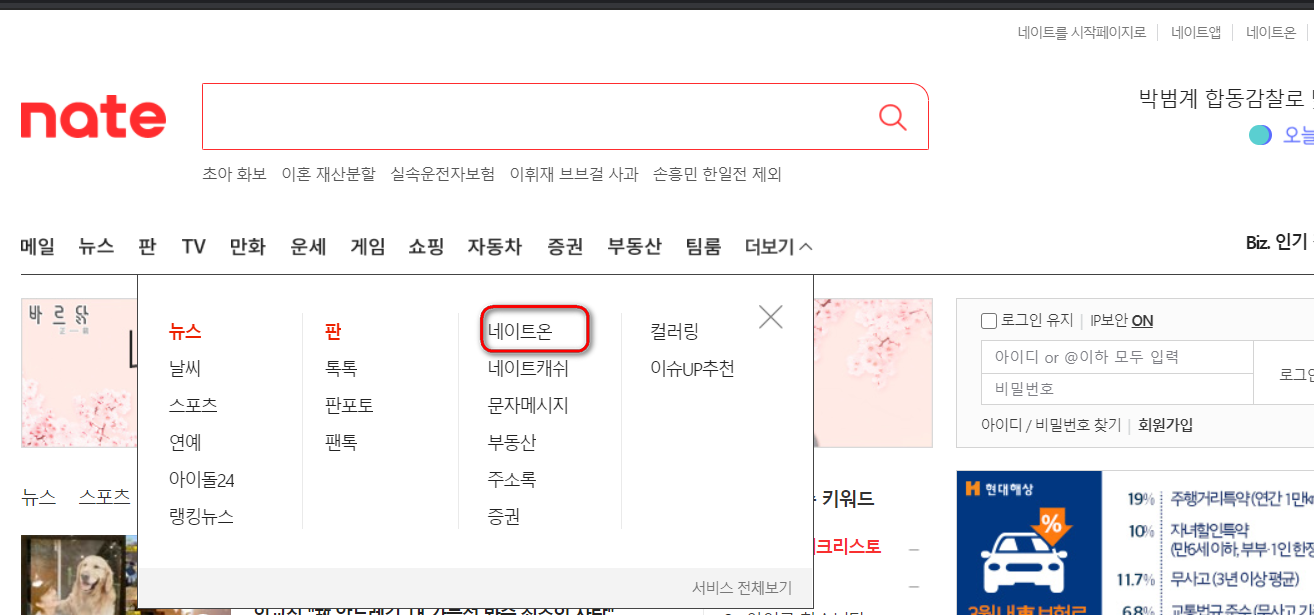Select 부동산 in dropdown panel
The height and width of the screenshot is (615, 1314).
click(x=512, y=442)
